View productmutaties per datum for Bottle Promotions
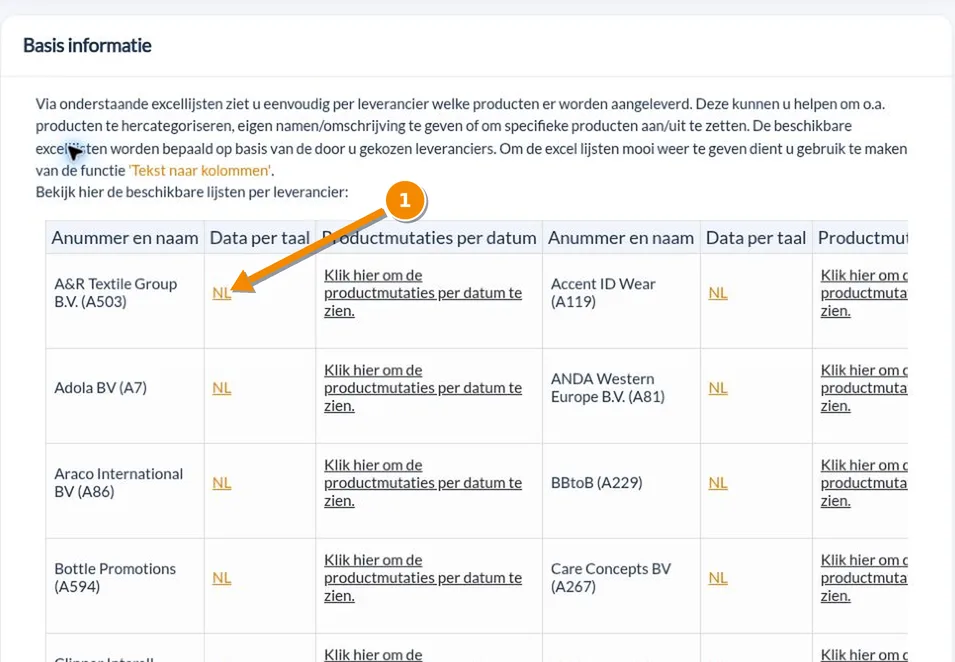955x662 pixels. 423,578
